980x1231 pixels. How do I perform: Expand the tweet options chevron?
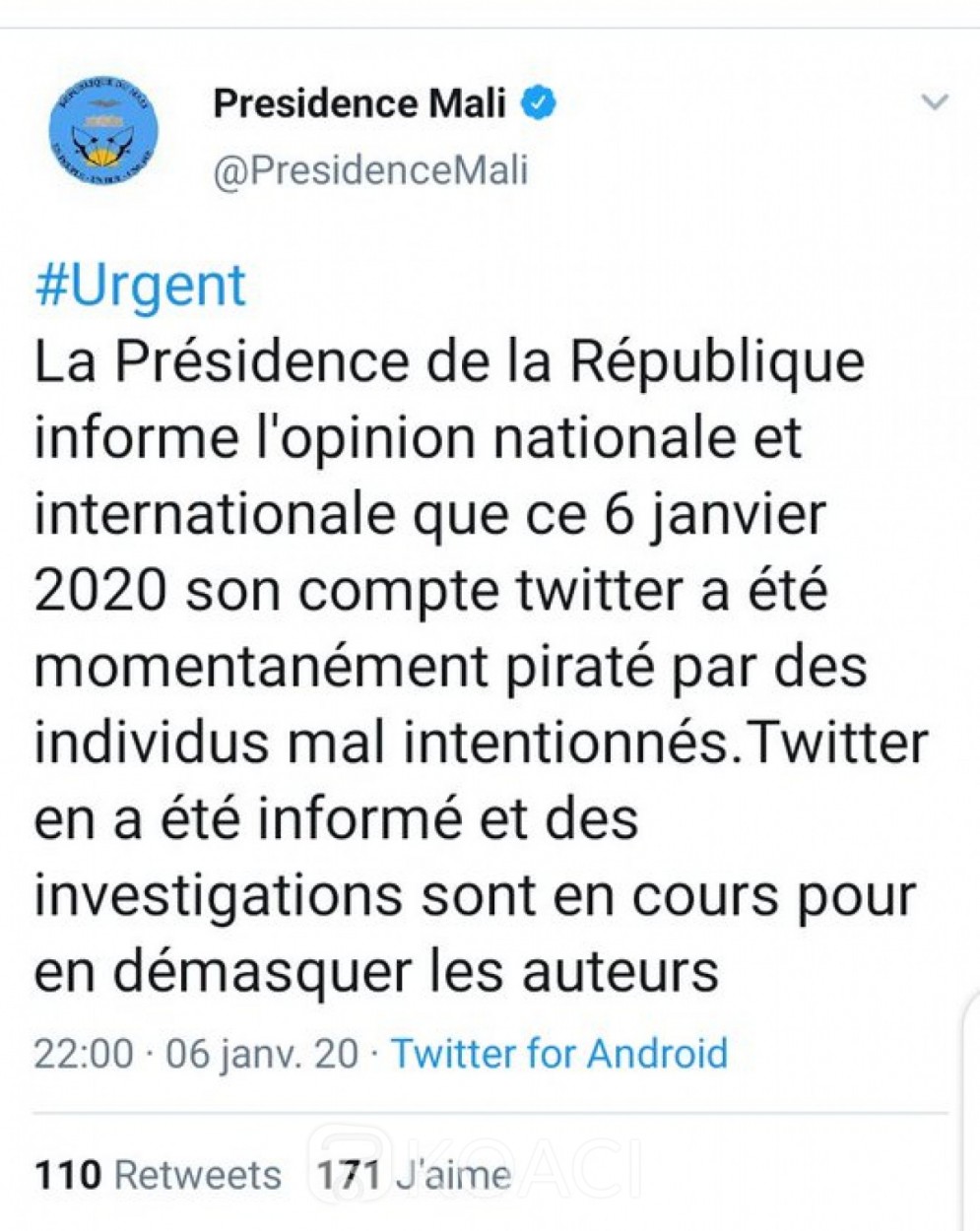[934, 102]
